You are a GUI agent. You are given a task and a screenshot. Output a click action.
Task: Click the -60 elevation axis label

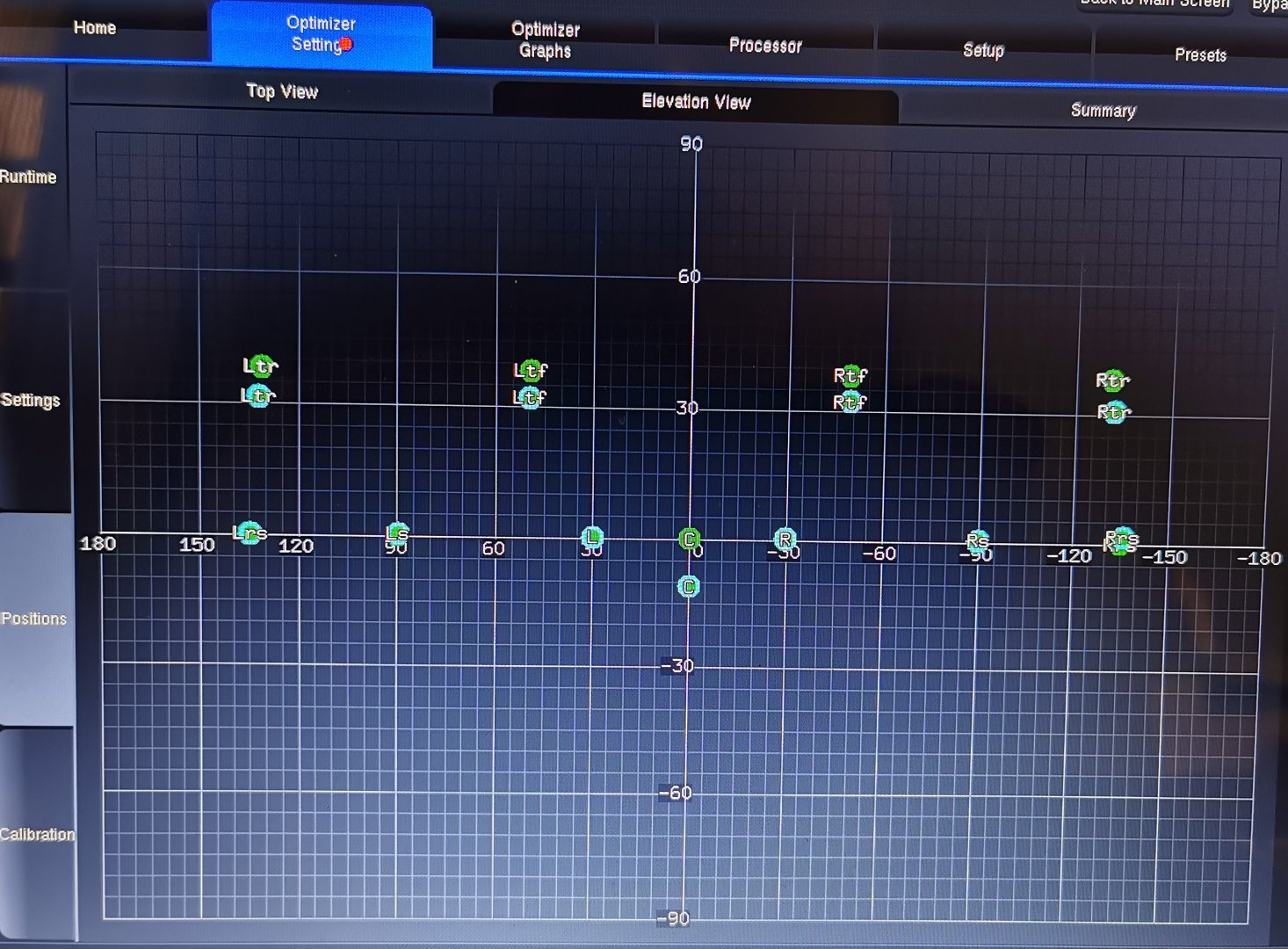[676, 793]
